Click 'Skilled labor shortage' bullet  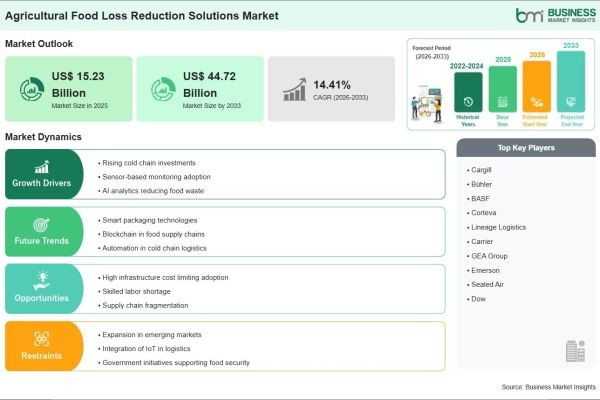134,291
